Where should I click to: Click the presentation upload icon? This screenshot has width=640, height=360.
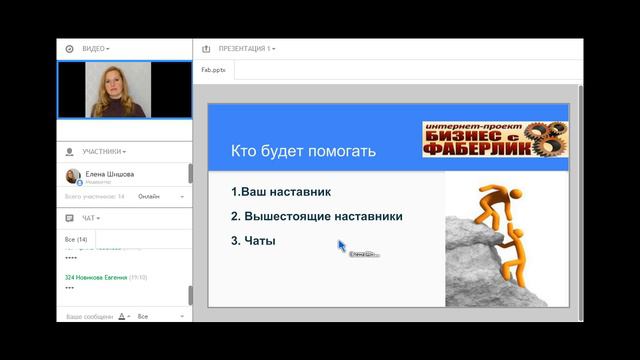point(206,49)
